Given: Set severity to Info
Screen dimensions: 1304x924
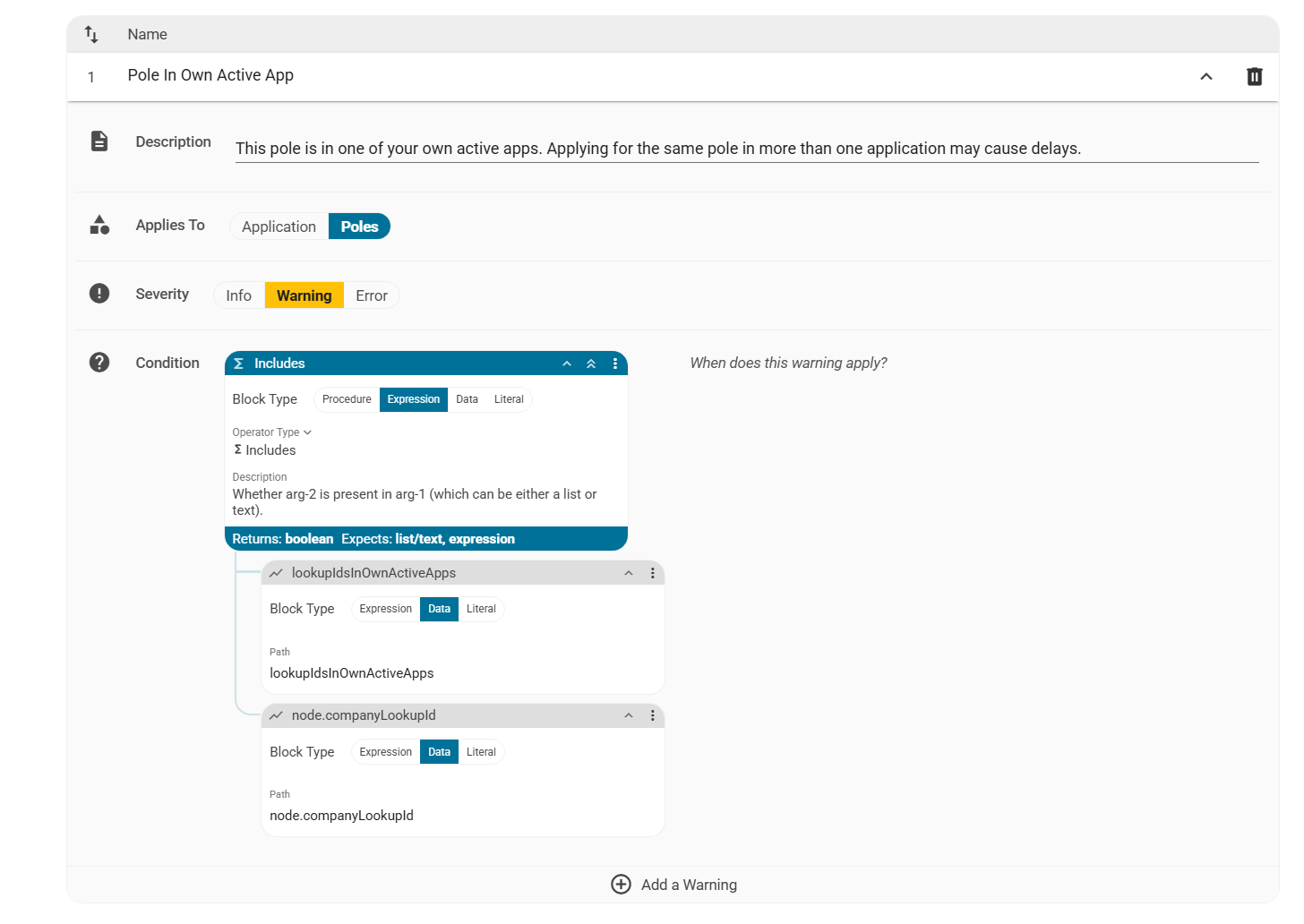Looking at the screenshot, I should click(x=238, y=295).
